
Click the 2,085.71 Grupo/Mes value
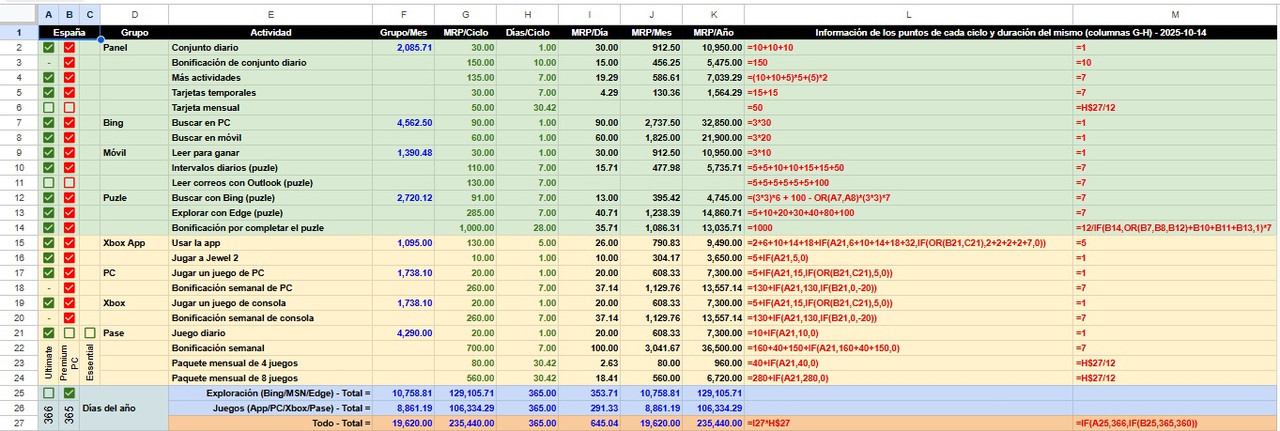click(403, 47)
